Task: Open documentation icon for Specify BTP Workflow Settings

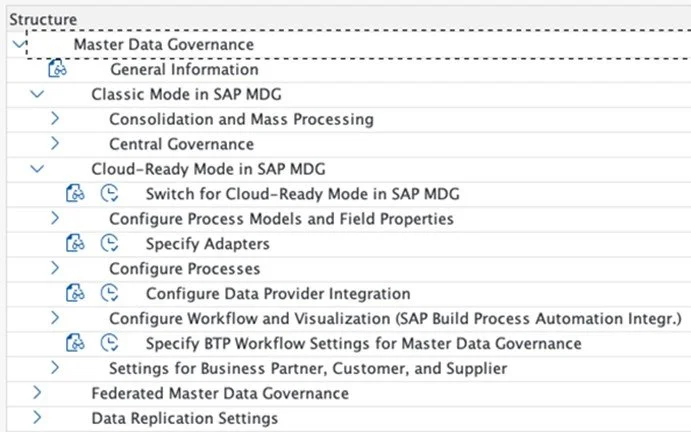Action: click(75, 344)
